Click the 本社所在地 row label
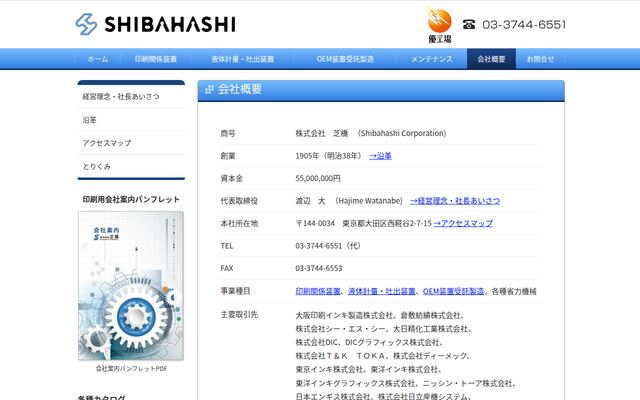Image resolution: width=640 pixels, height=400 pixels. coord(239,223)
